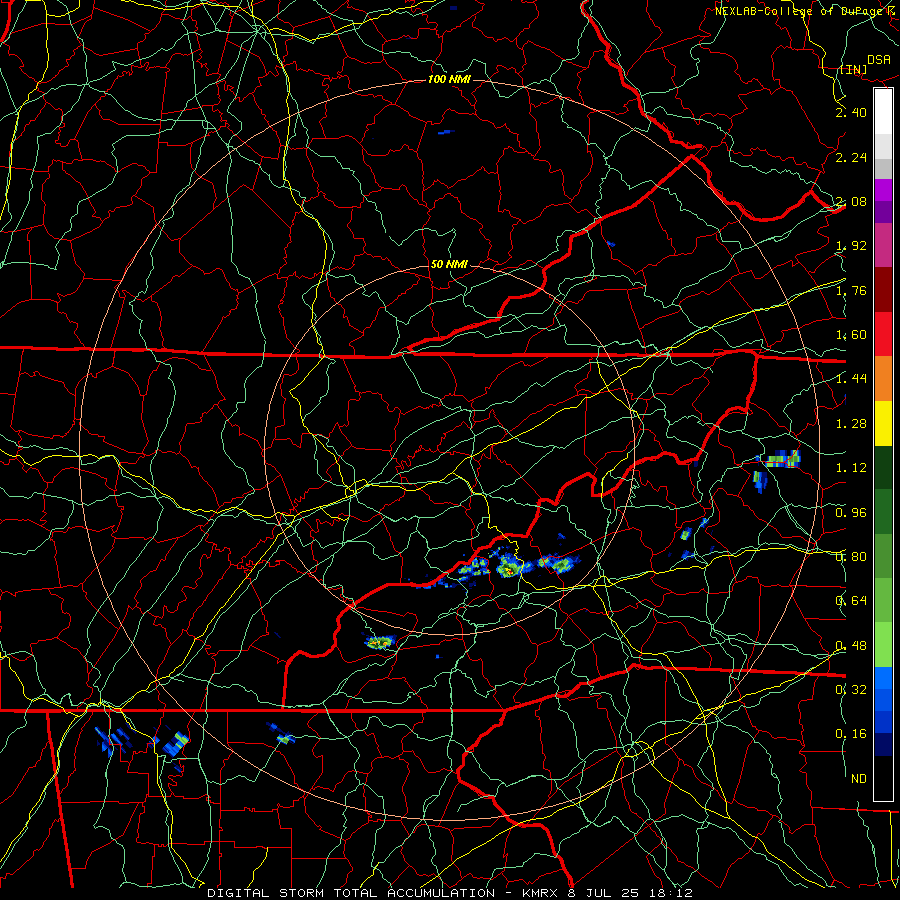Click the [IN] units label
900x900 pixels.
coord(854,69)
